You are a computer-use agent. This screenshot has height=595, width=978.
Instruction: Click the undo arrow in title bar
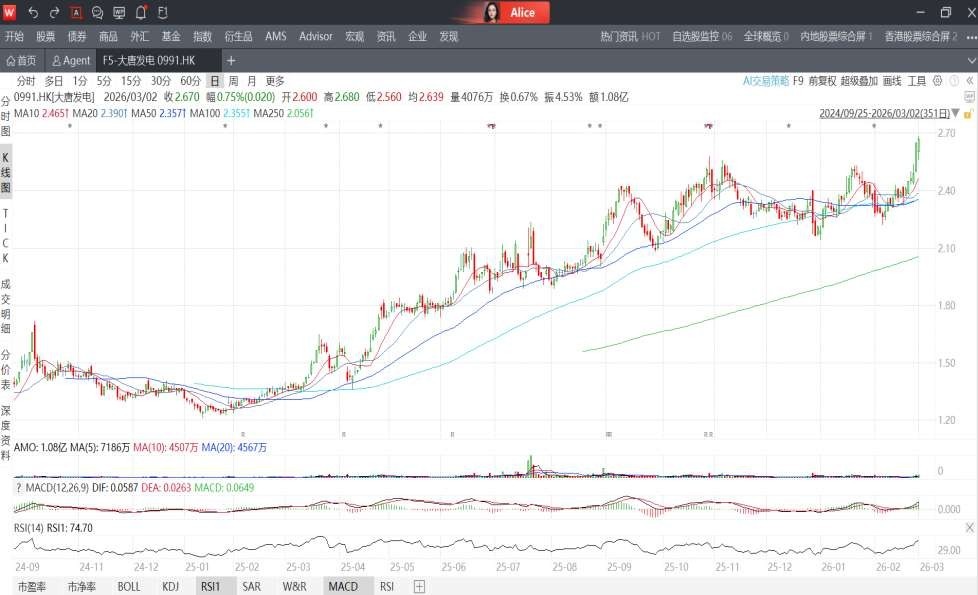pos(33,13)
